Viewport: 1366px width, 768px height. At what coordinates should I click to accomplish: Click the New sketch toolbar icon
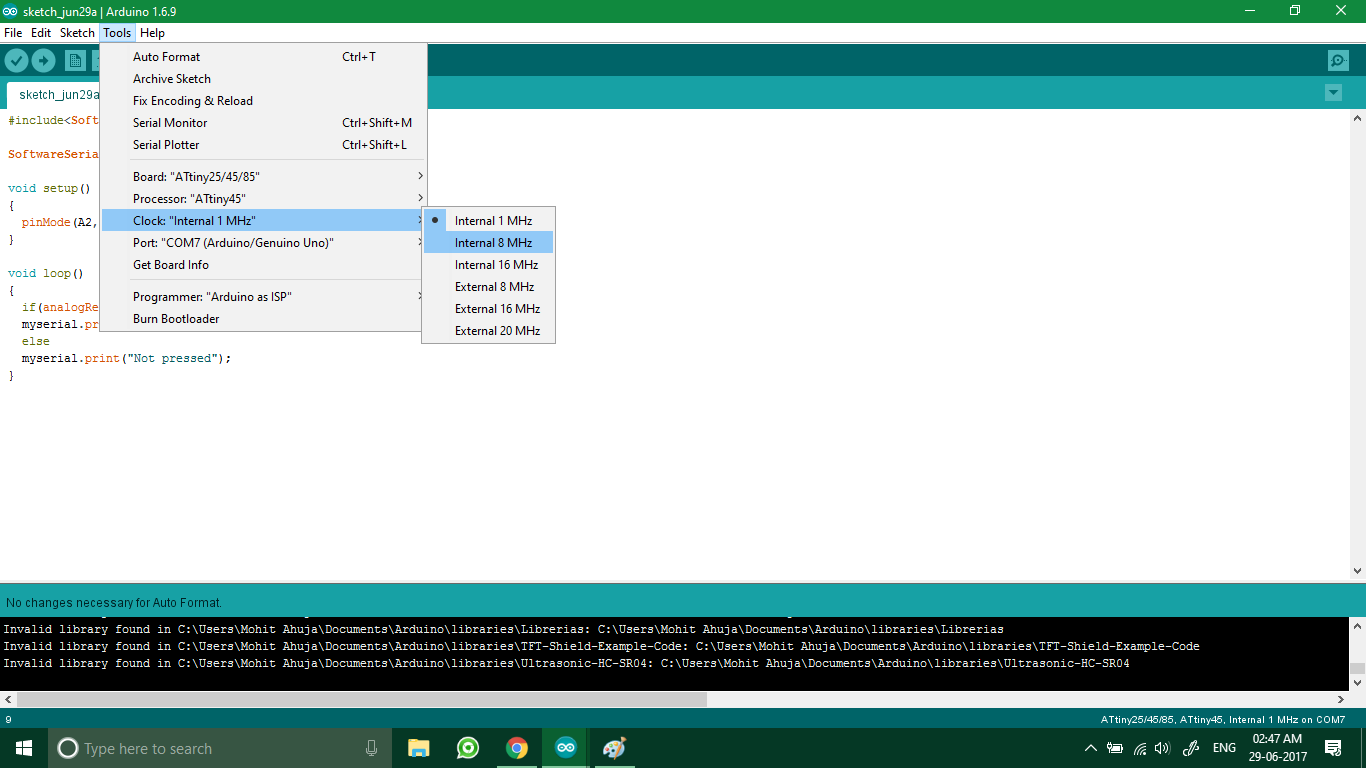click(x=75, y=61)
